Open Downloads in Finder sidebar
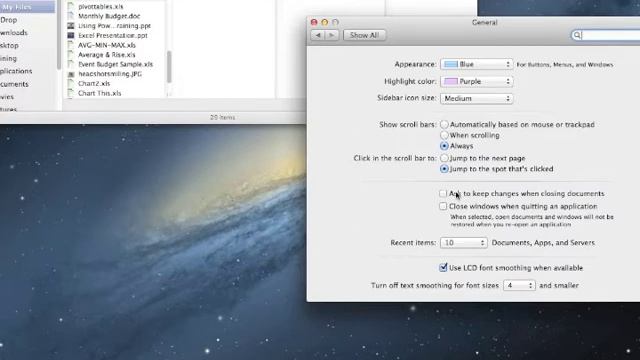 pos(13,33)
